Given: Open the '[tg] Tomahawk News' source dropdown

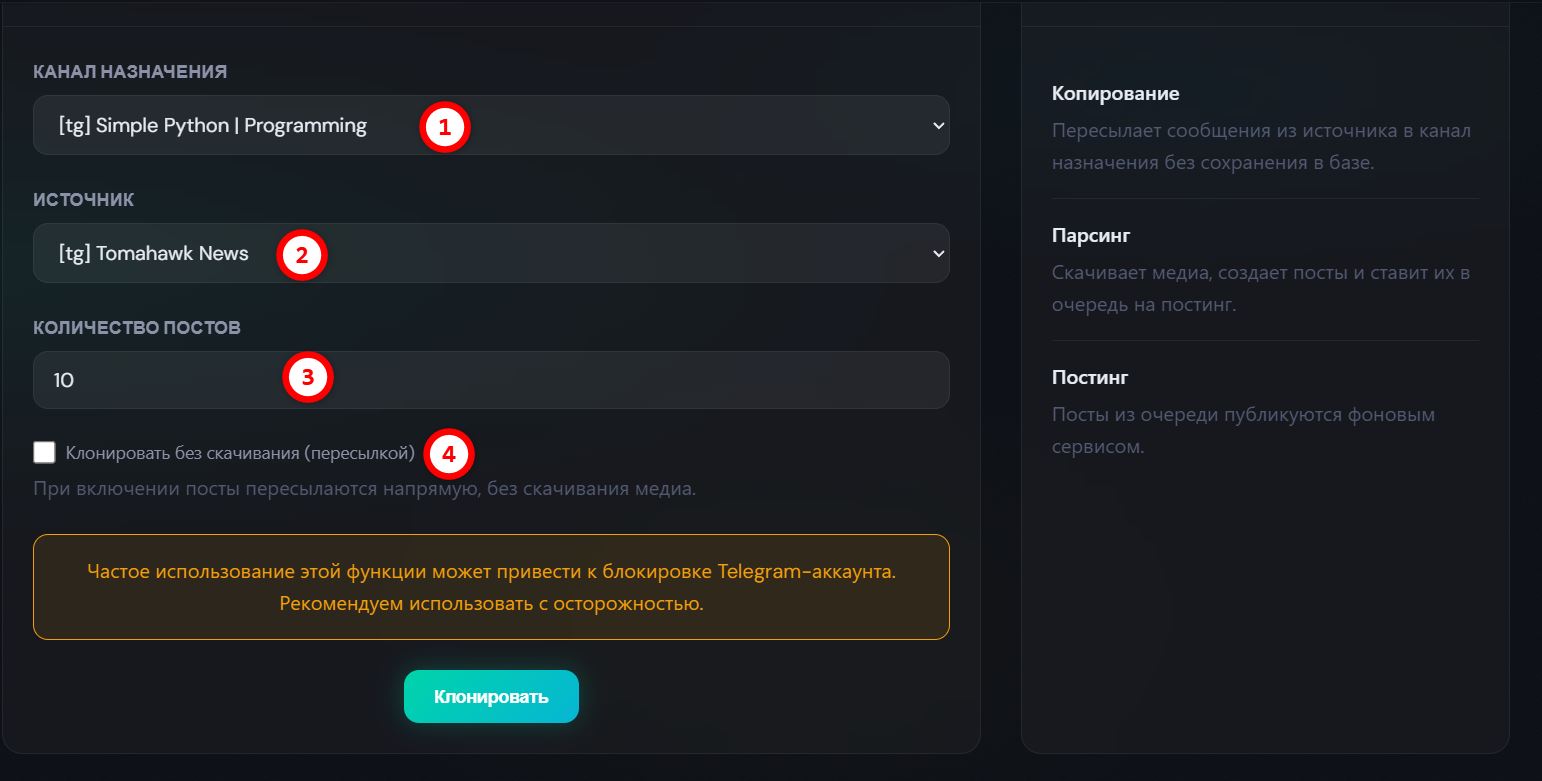Looking at the screenshot, I should pyautogui.click(x=491, y=253).
